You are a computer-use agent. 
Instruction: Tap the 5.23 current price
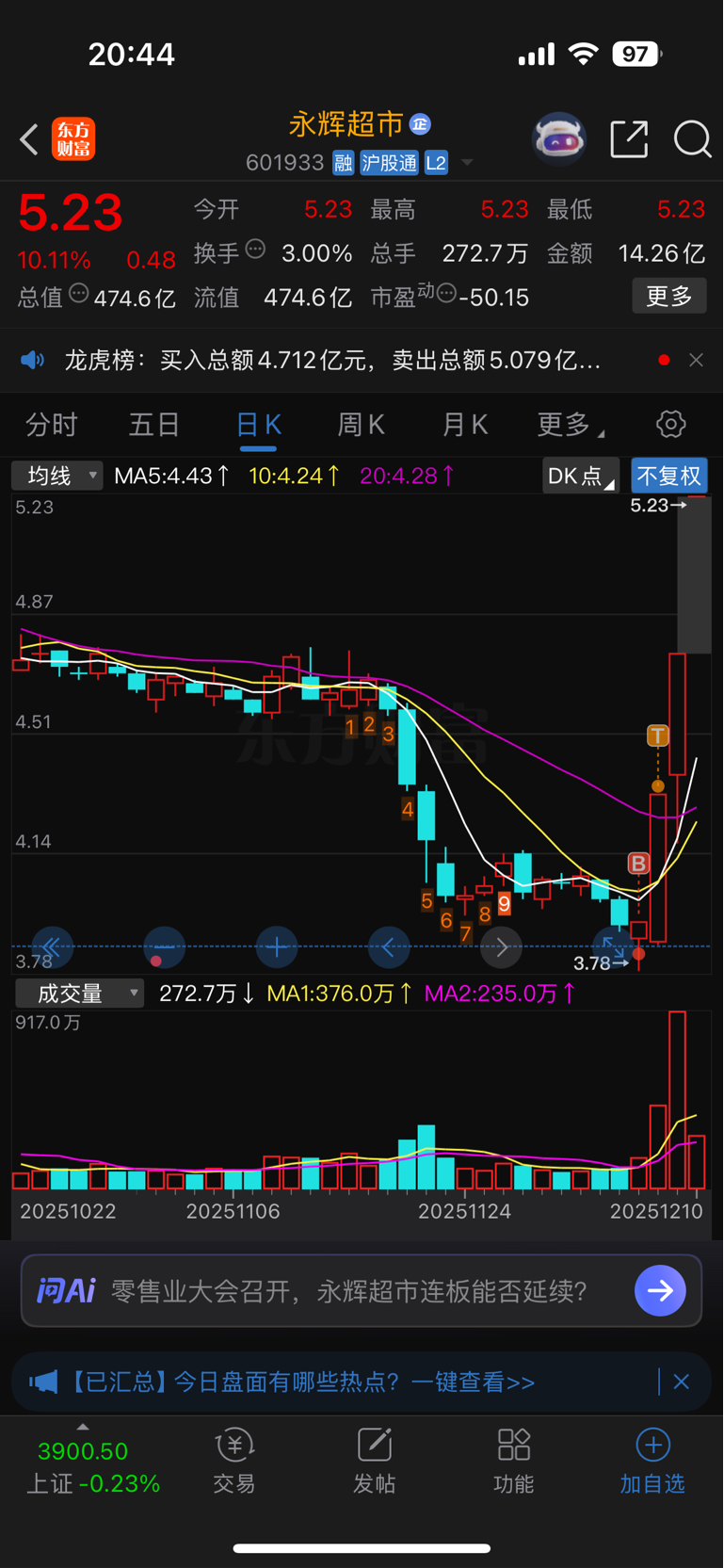(x=71, y=212)
